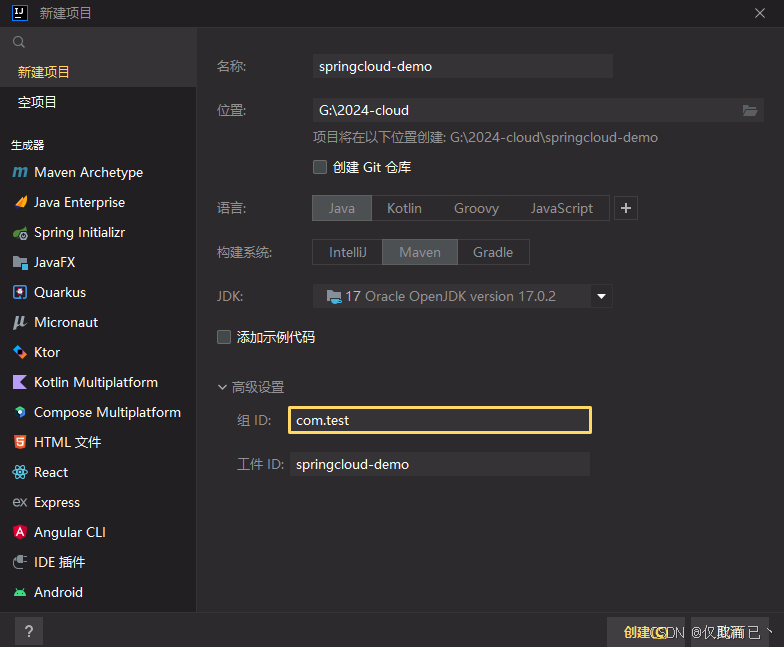The image size is (784, 647).
Task: Open the folder browse icon in 位置 field
Action: (x=750, y=110)
